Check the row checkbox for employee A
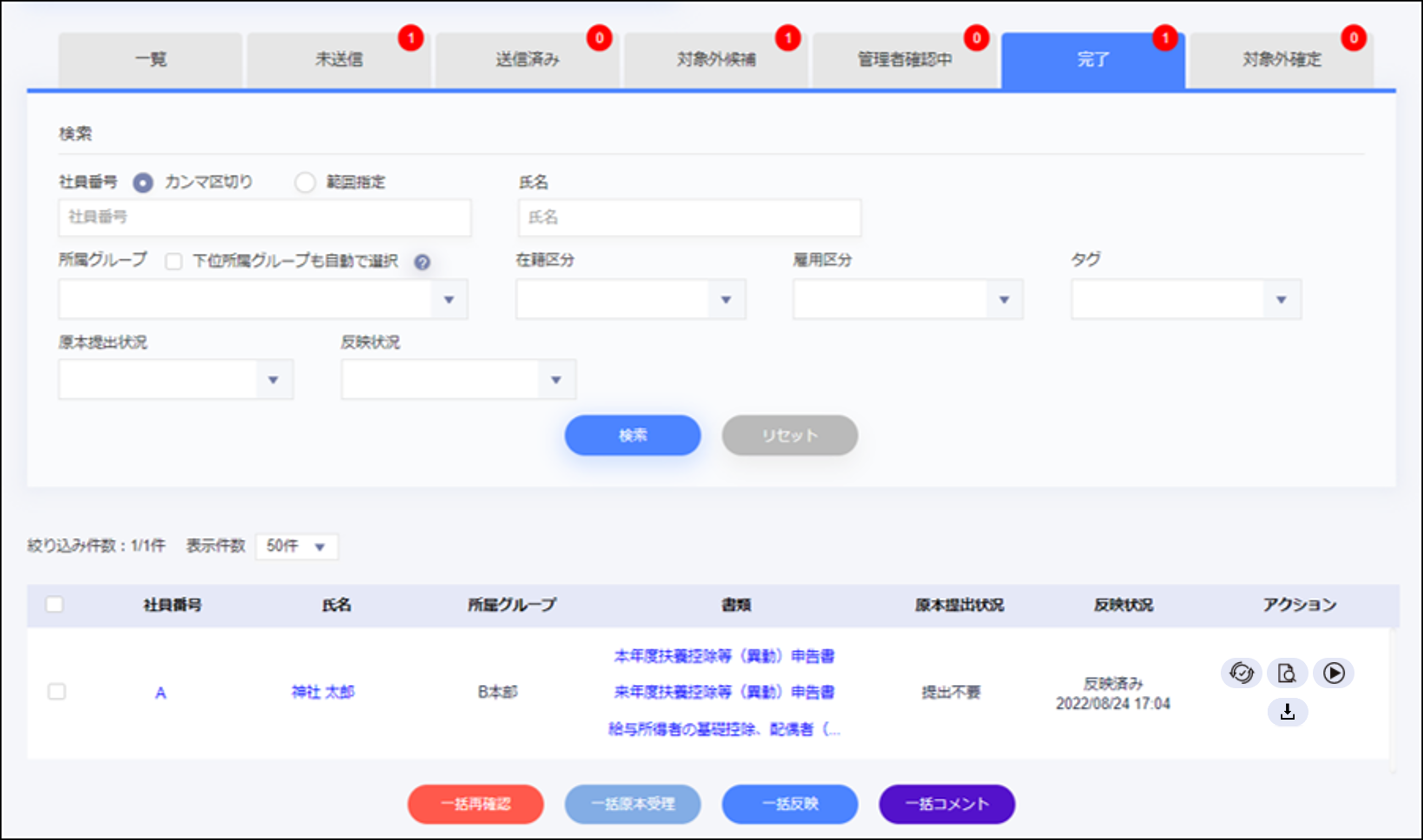This screenshot has height=840, width=1423. [56, 692]
